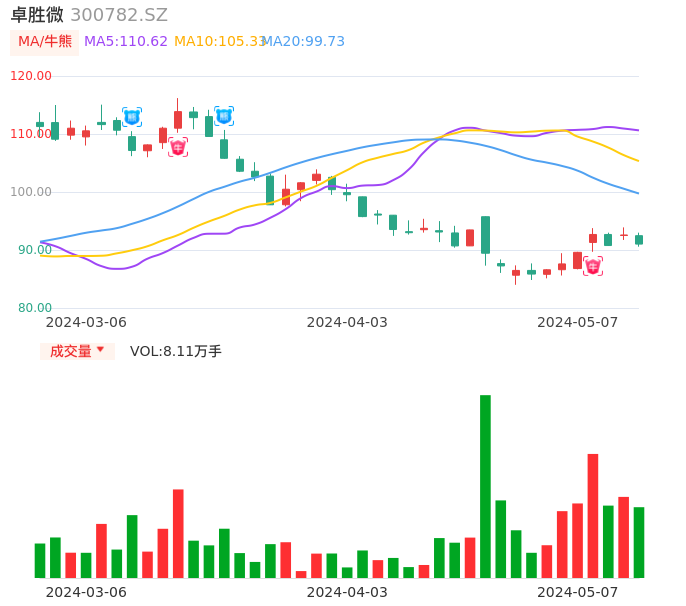Click the red bull marker near May
The height and width of the screenshot is (606, 686).
point(593,266)
